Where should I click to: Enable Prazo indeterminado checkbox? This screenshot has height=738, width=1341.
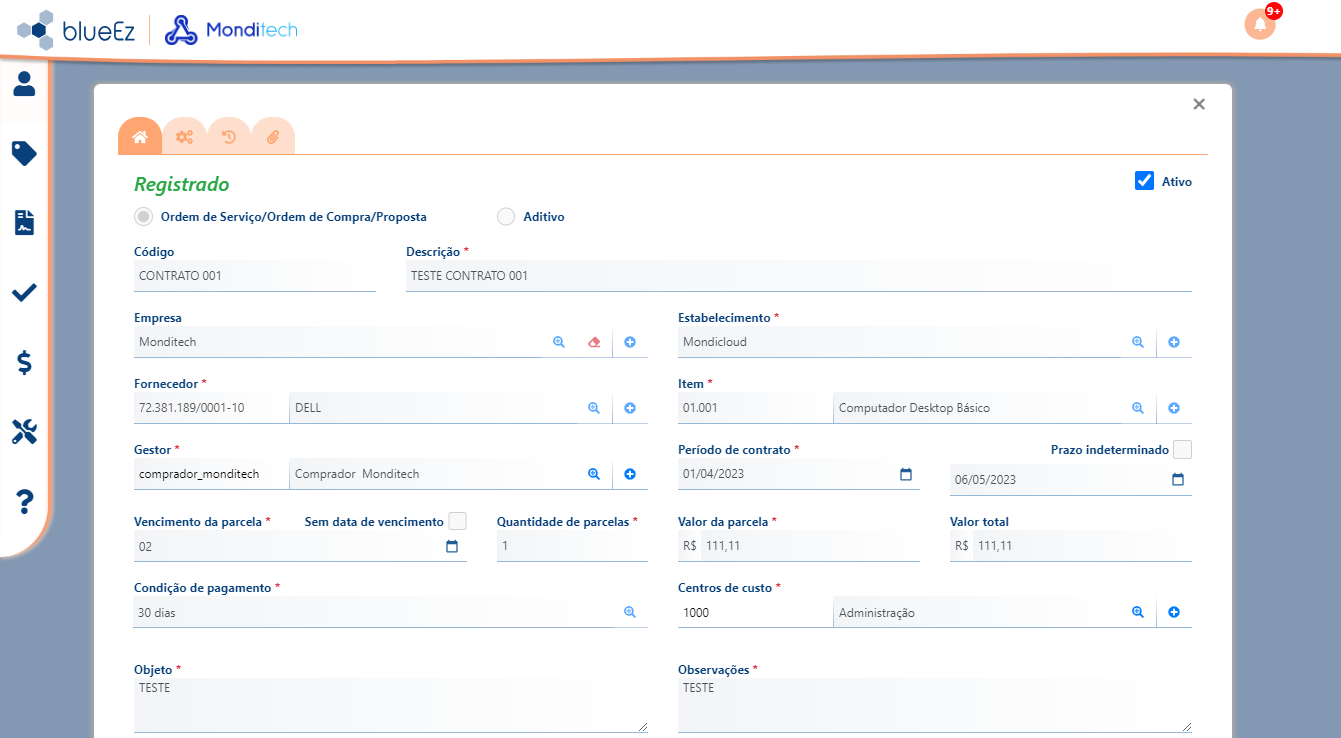coord(1182,450)
